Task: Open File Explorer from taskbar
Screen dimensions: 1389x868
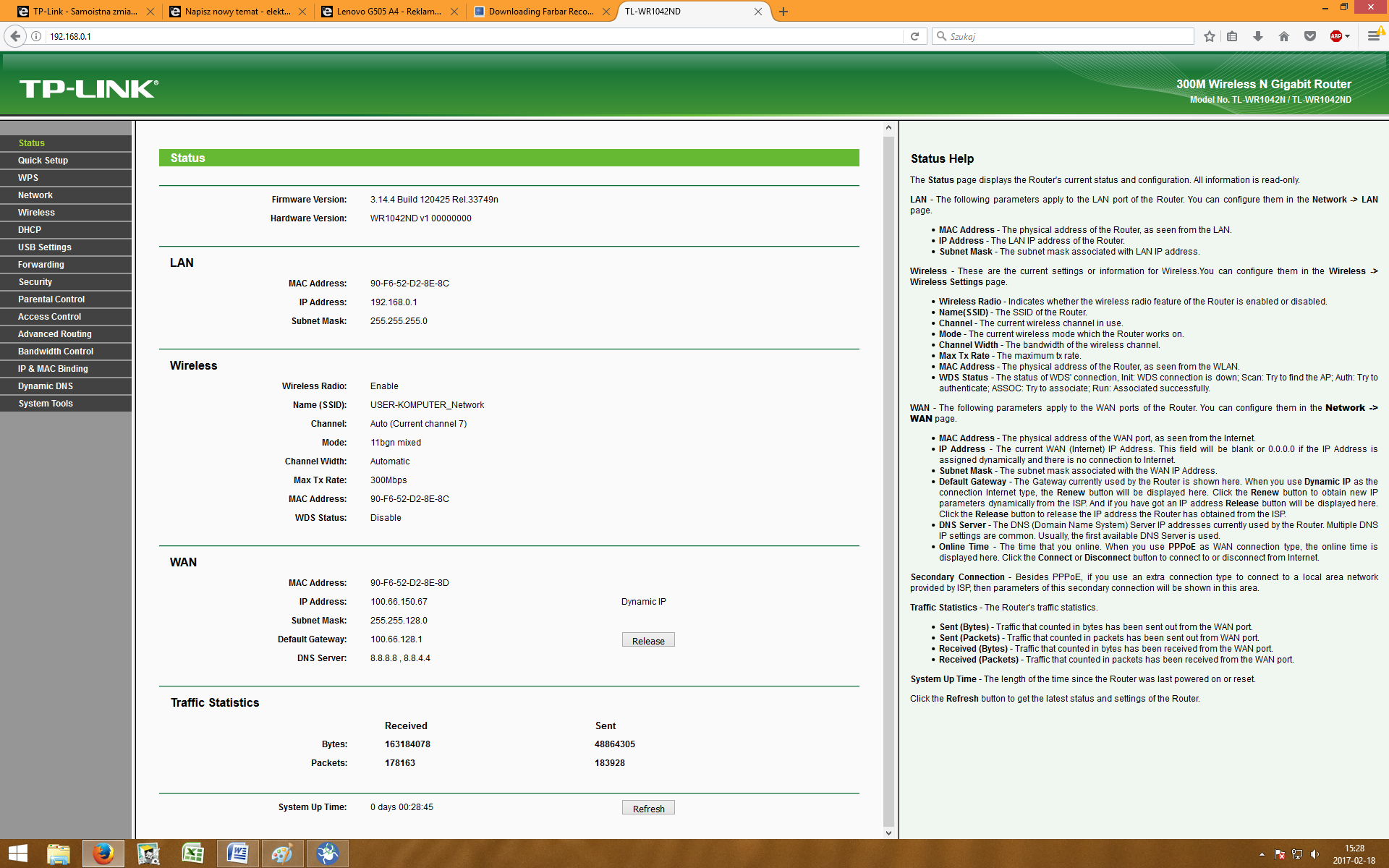Action: 59,854
